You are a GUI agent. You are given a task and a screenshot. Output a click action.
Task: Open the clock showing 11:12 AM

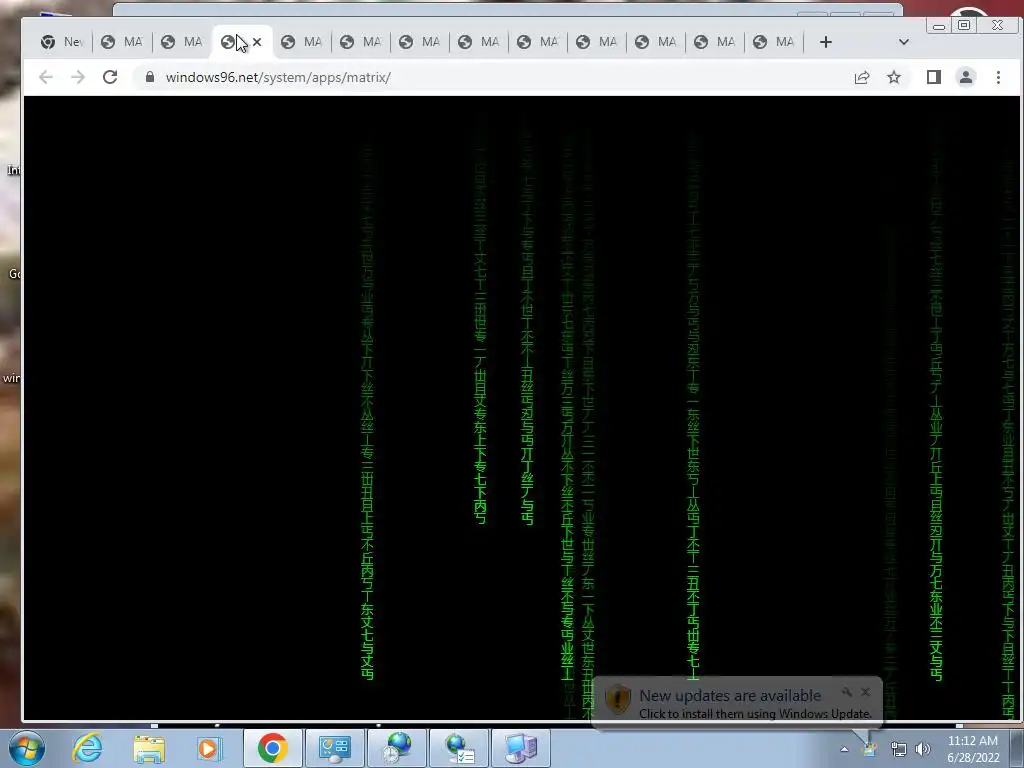973,749
